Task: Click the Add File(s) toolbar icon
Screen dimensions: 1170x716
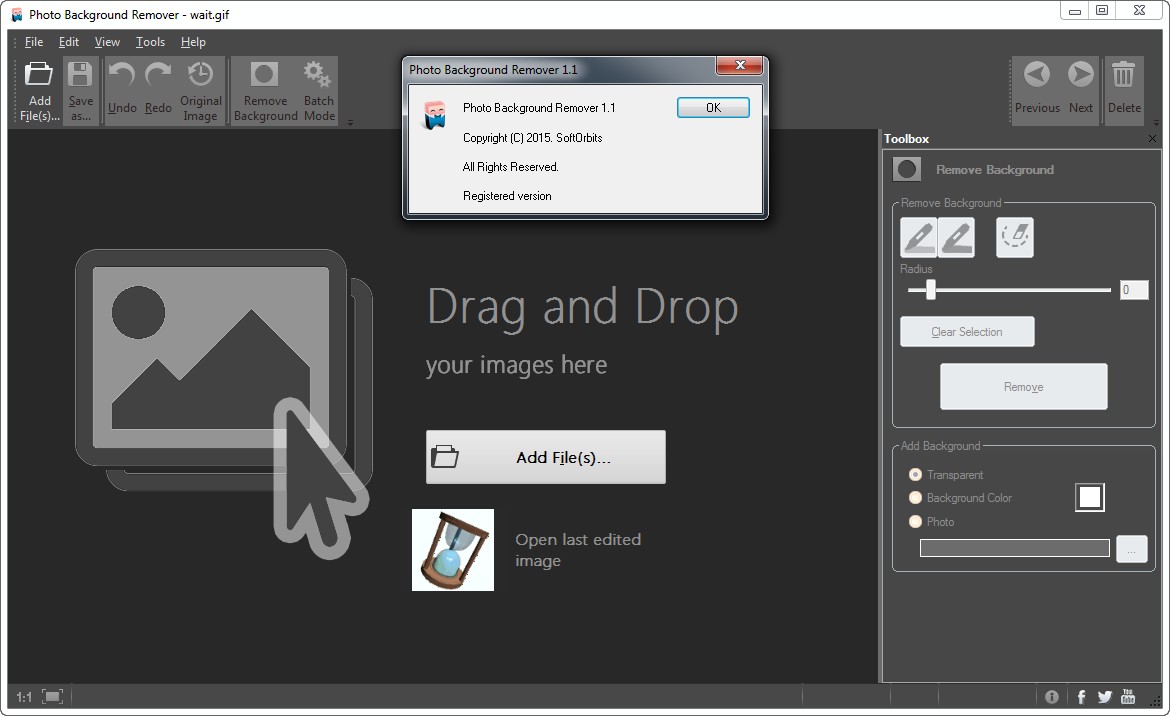Action: click(39, 91)
